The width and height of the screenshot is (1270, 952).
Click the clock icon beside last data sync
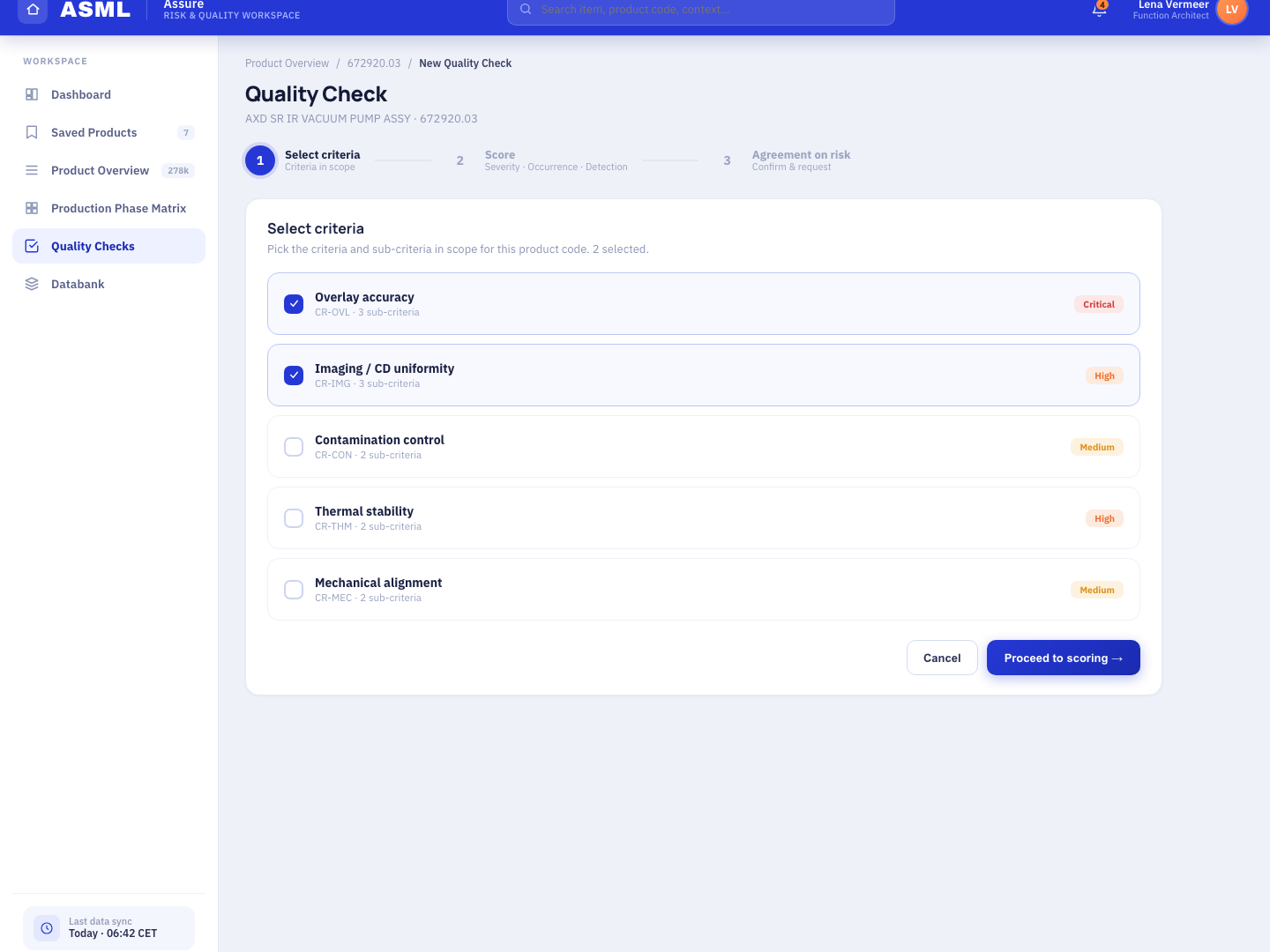pyautogui.click(x=47, y=928)
